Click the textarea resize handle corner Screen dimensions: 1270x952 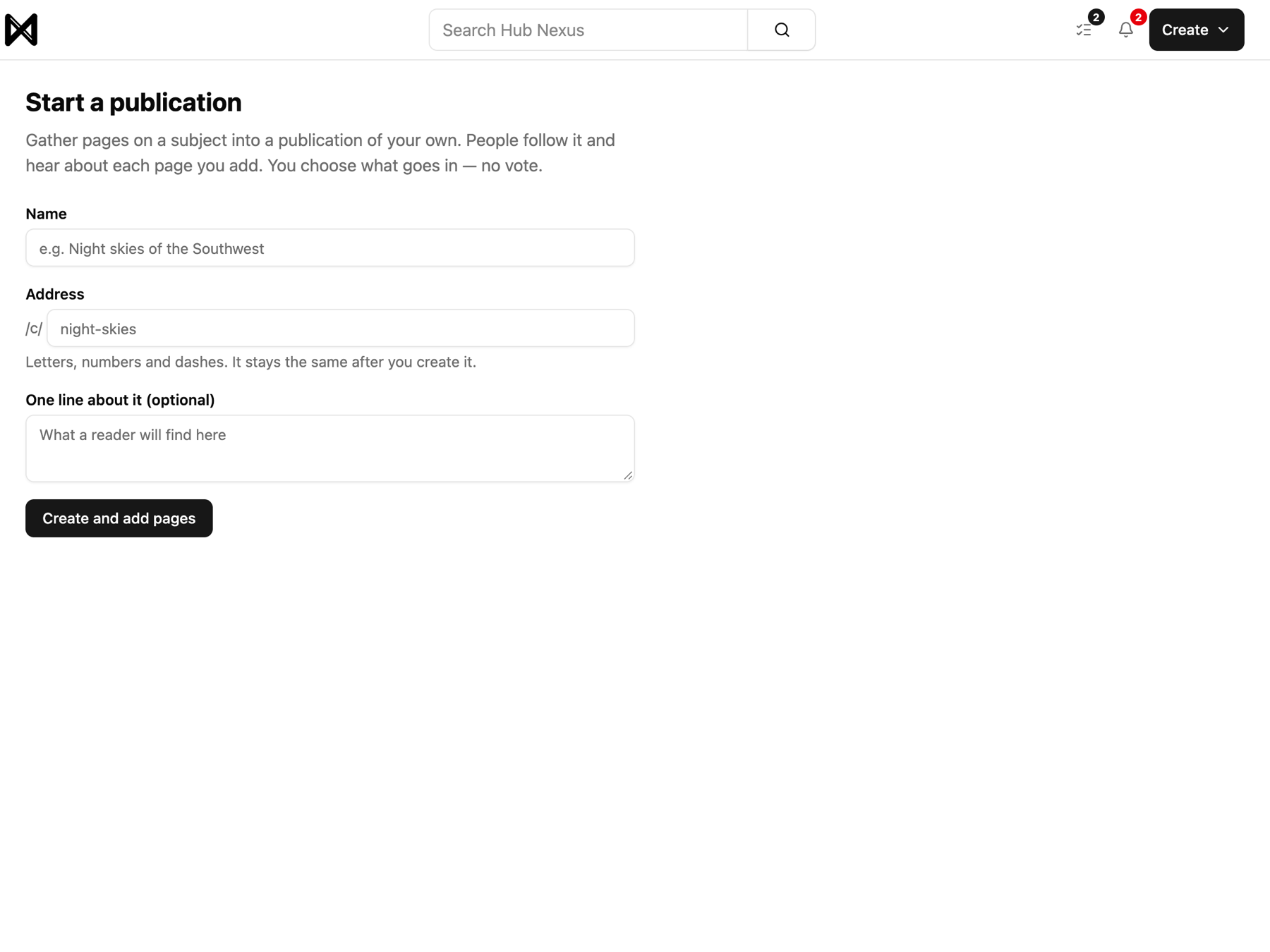point(628,475)
